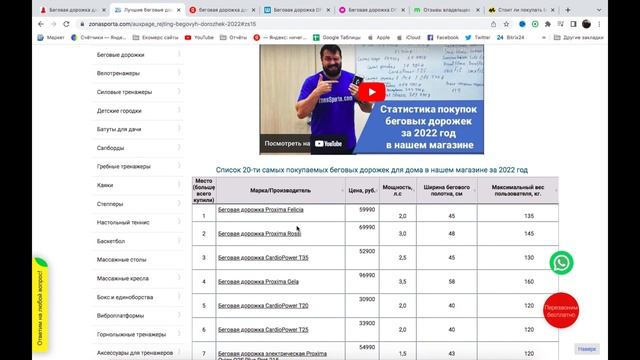Open Сапборды category in sidebar
Image resolution: width=640 pixels, height=360 pixels.
pos(110,148)
